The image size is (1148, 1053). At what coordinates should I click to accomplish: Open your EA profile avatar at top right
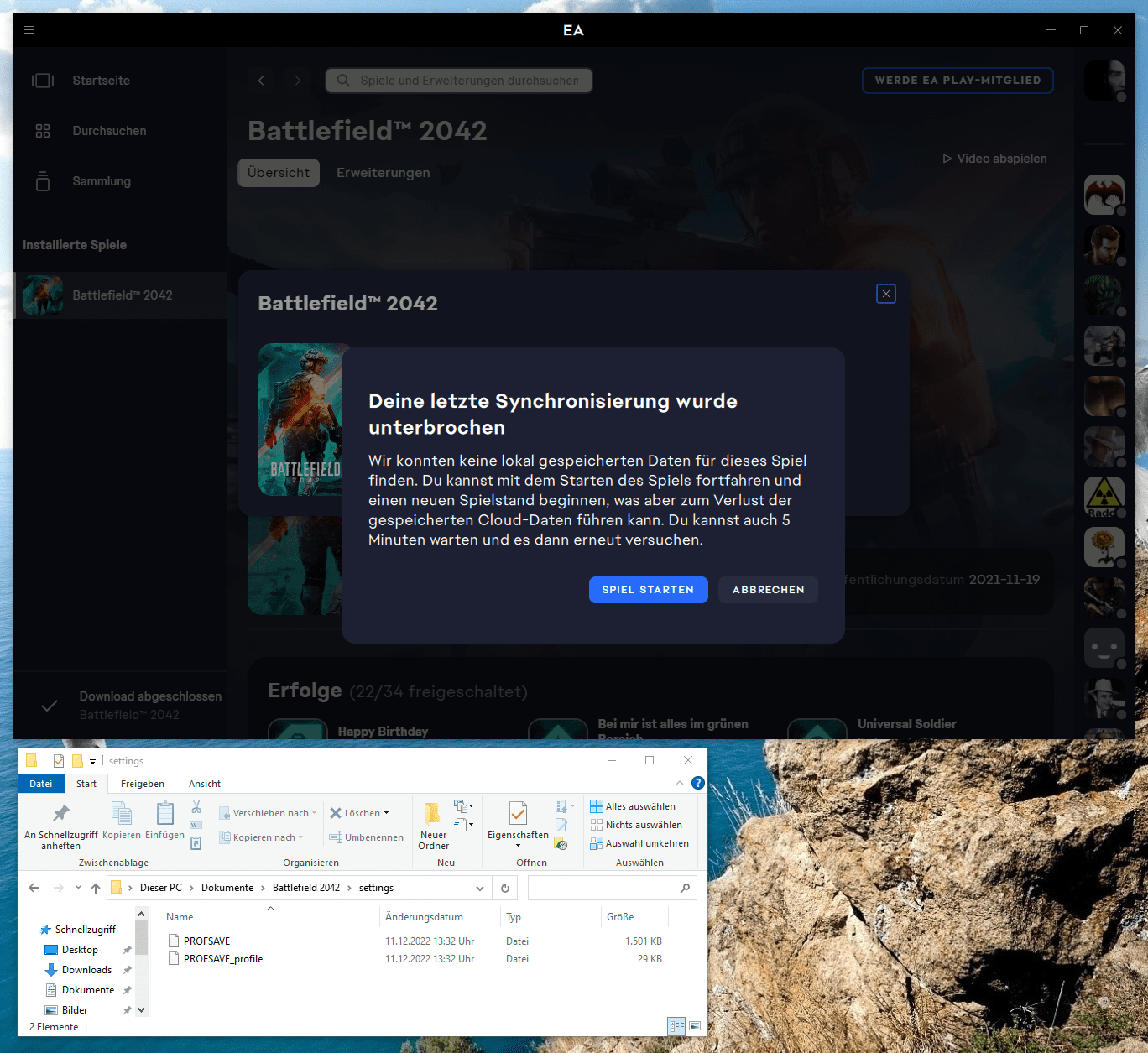coord(1104,81)
